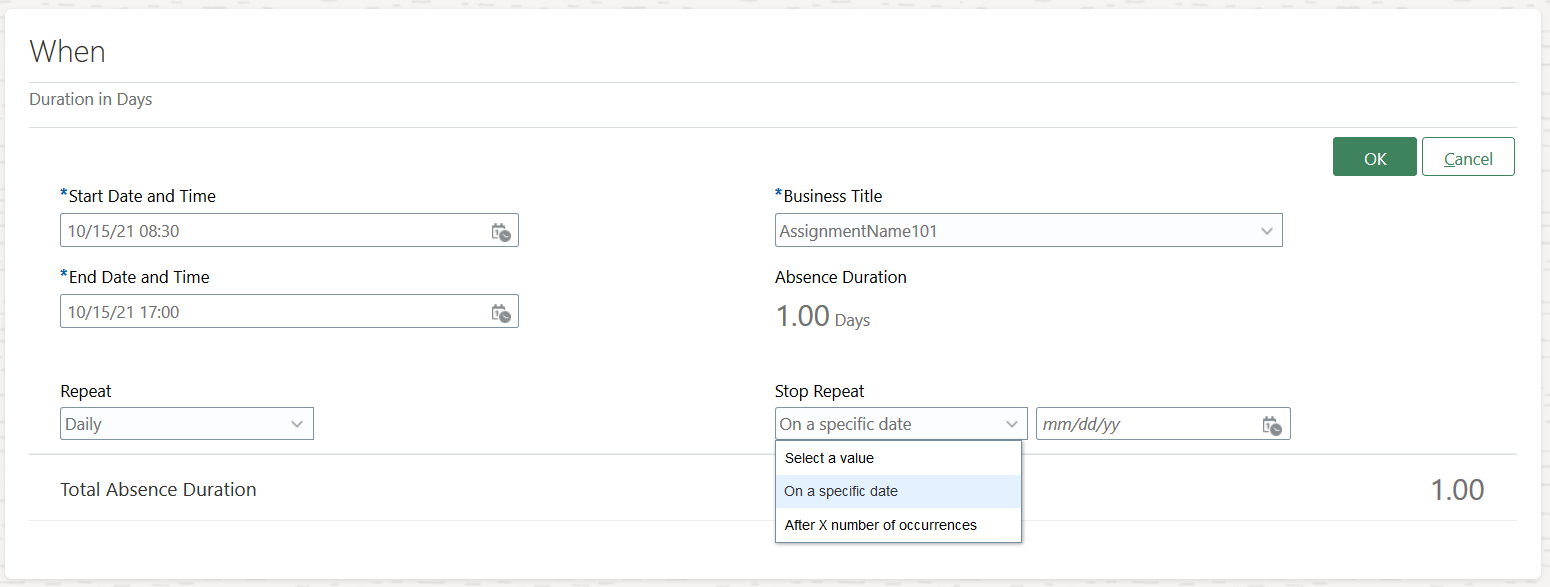Choose the "Select a value" option

pos(829,458)
